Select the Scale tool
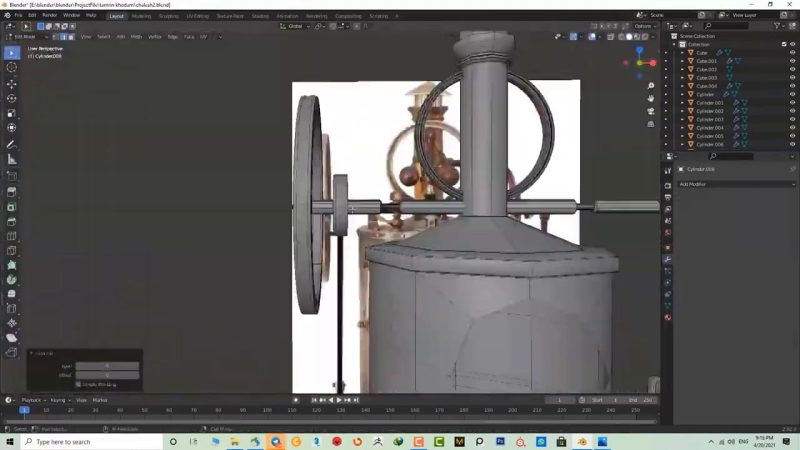This screenshot has height=450, width=800. (x=12, y=113)
